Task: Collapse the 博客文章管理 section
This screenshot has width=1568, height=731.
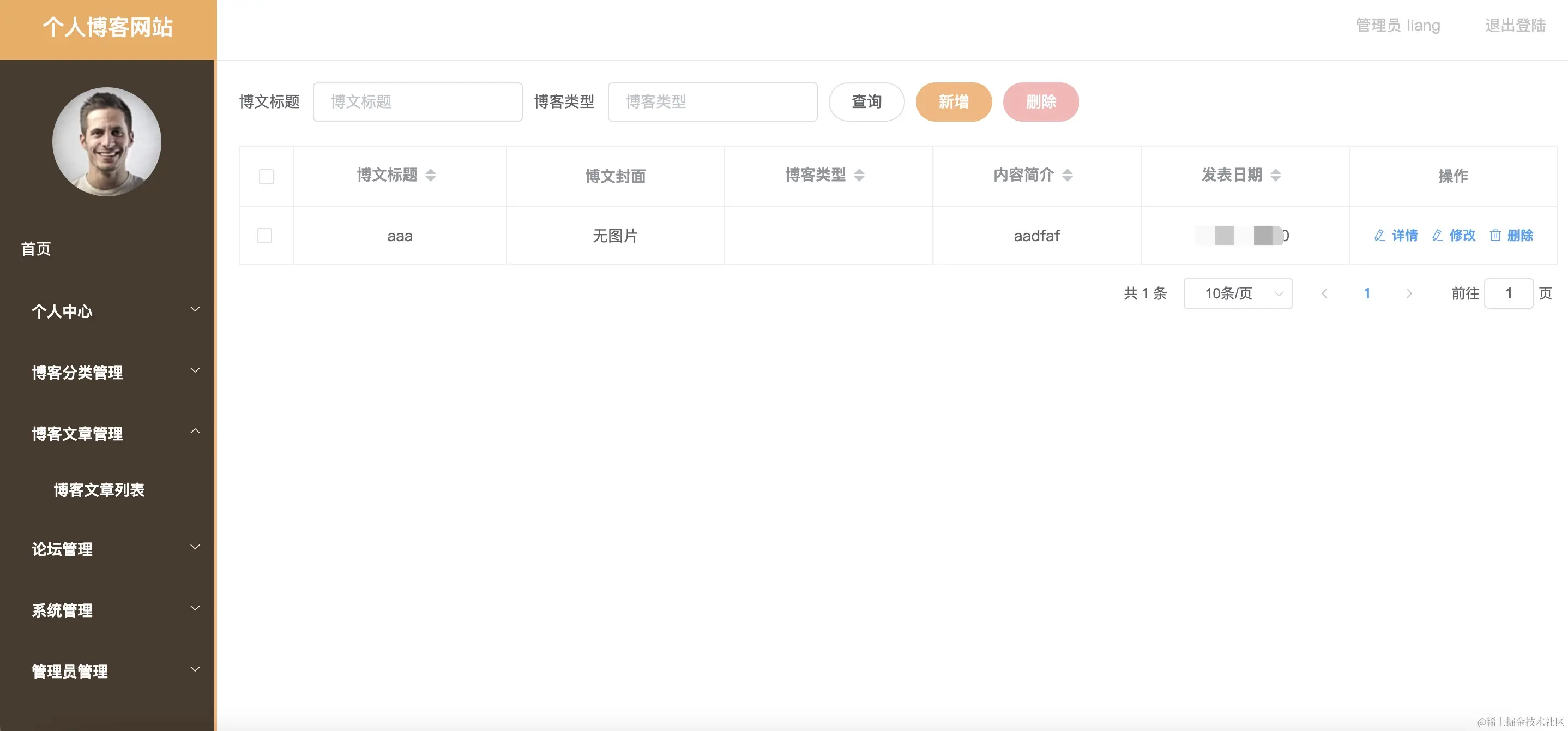Action: [77, 434]
